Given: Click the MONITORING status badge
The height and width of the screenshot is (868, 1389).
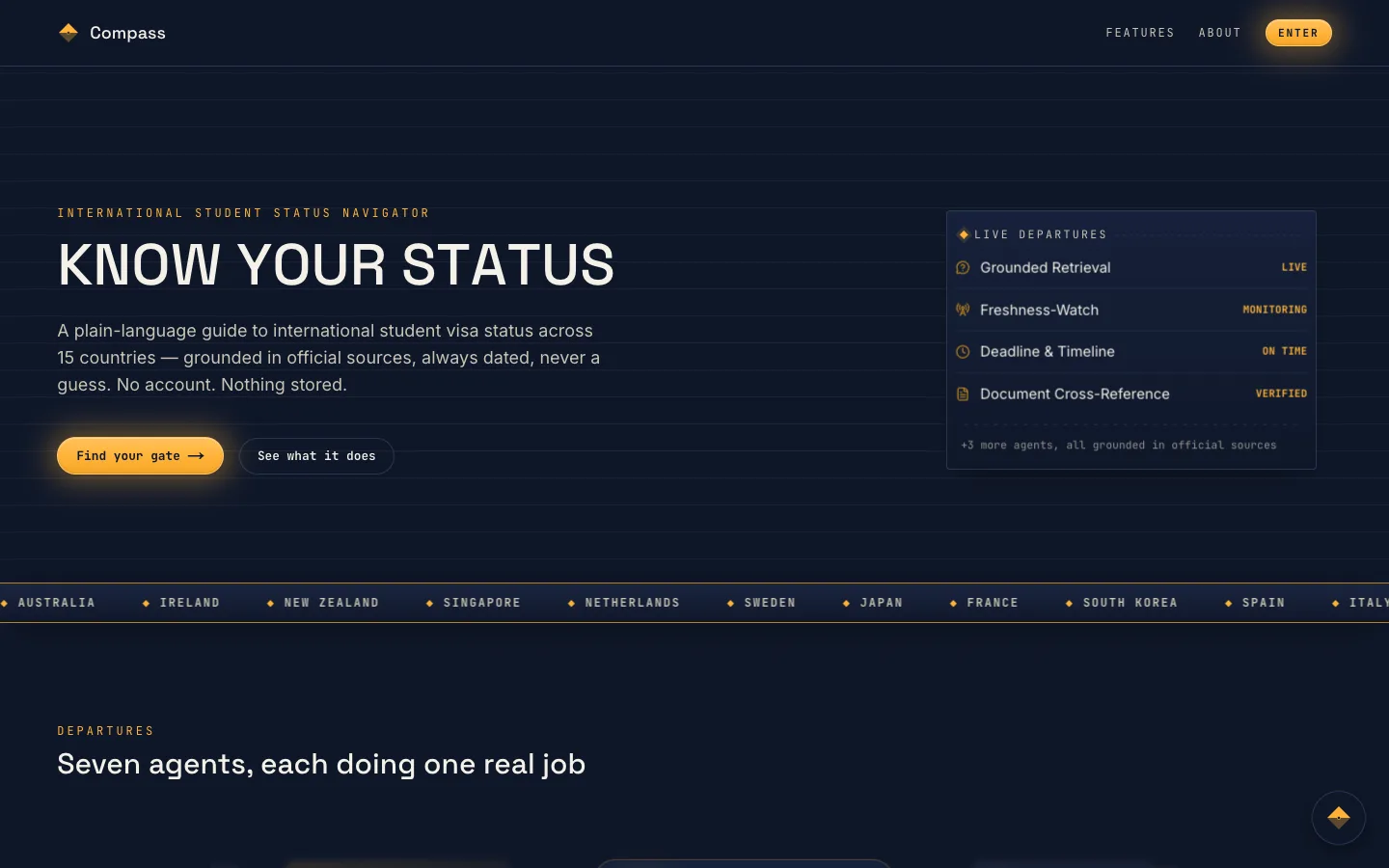Looking at the screenshot, I should pos(1274,310).
